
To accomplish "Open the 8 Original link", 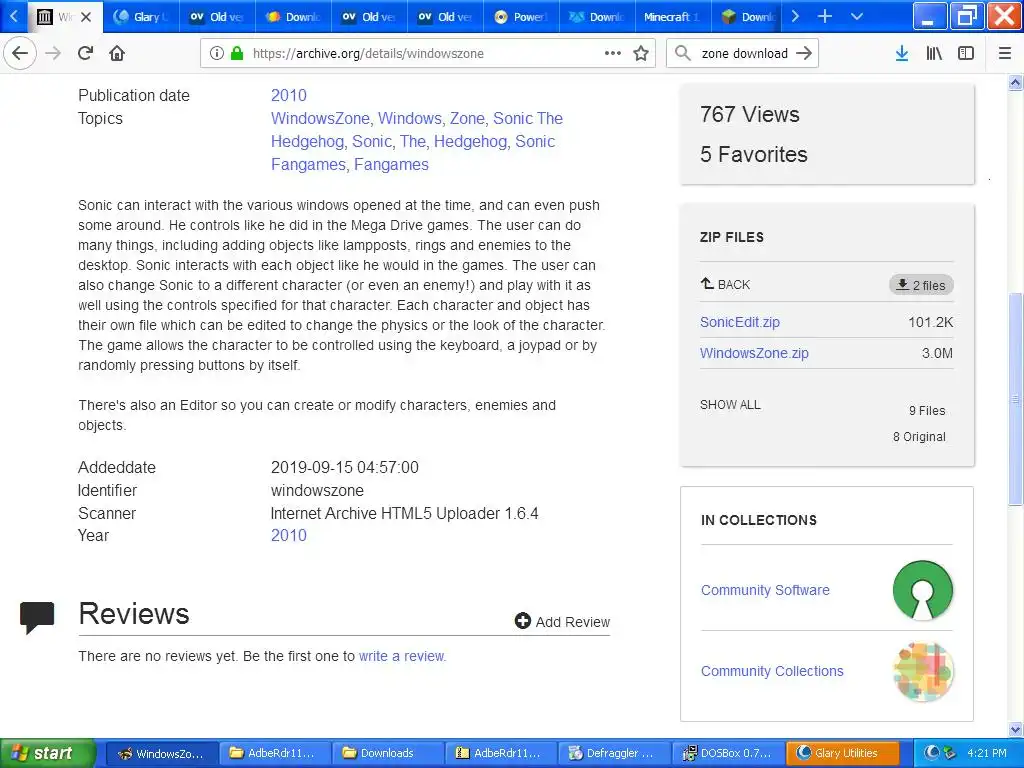I will click(x=919, y=437).
